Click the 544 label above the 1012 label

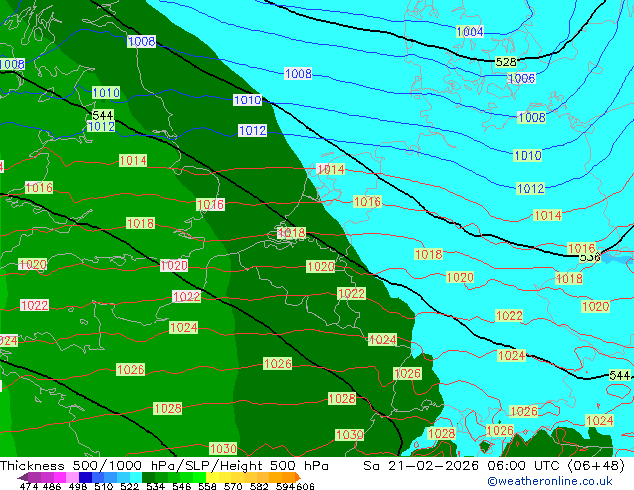tap(103, 115)
